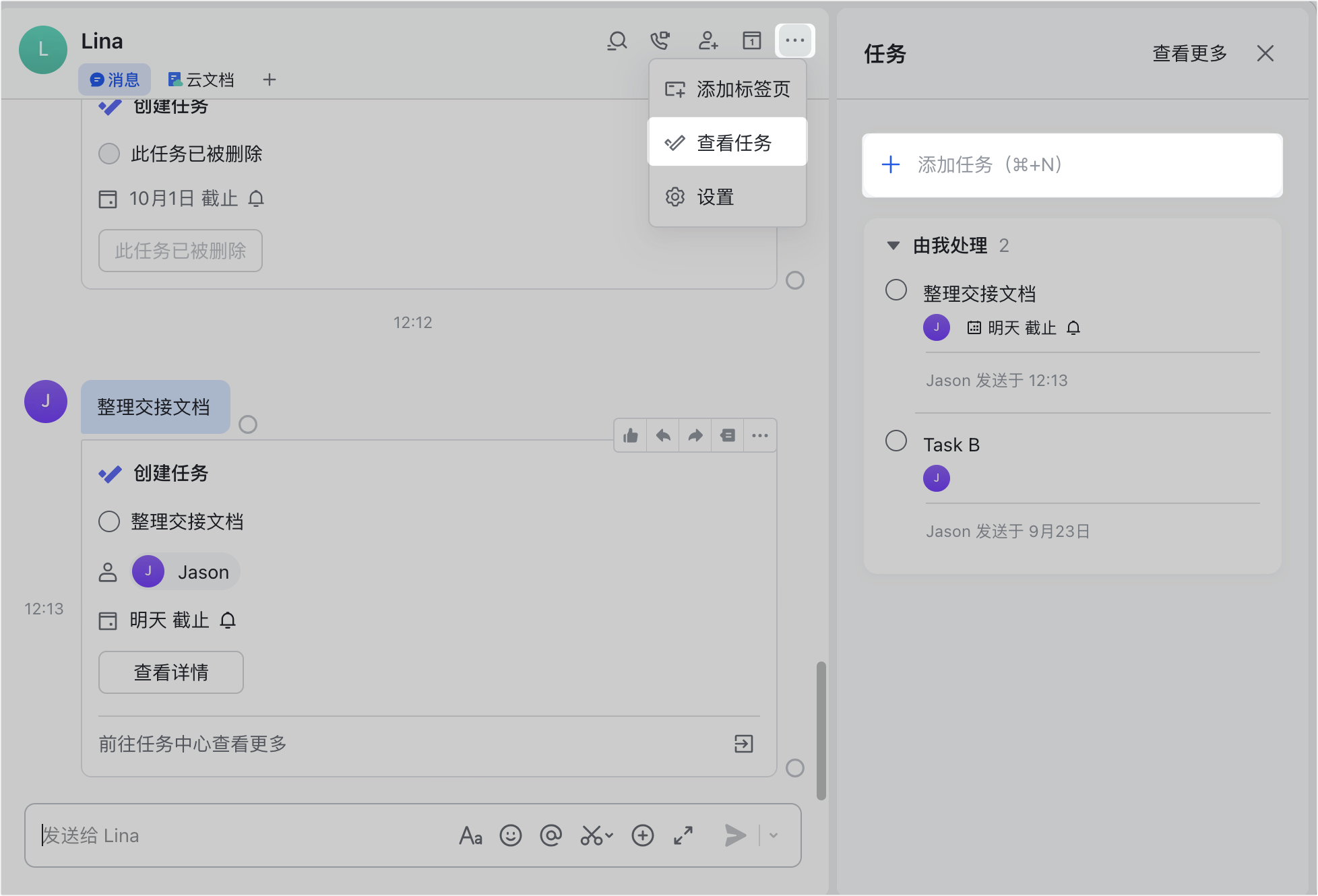Click the thumbs-up reaction icon
1318x896 pixels.
631,436
